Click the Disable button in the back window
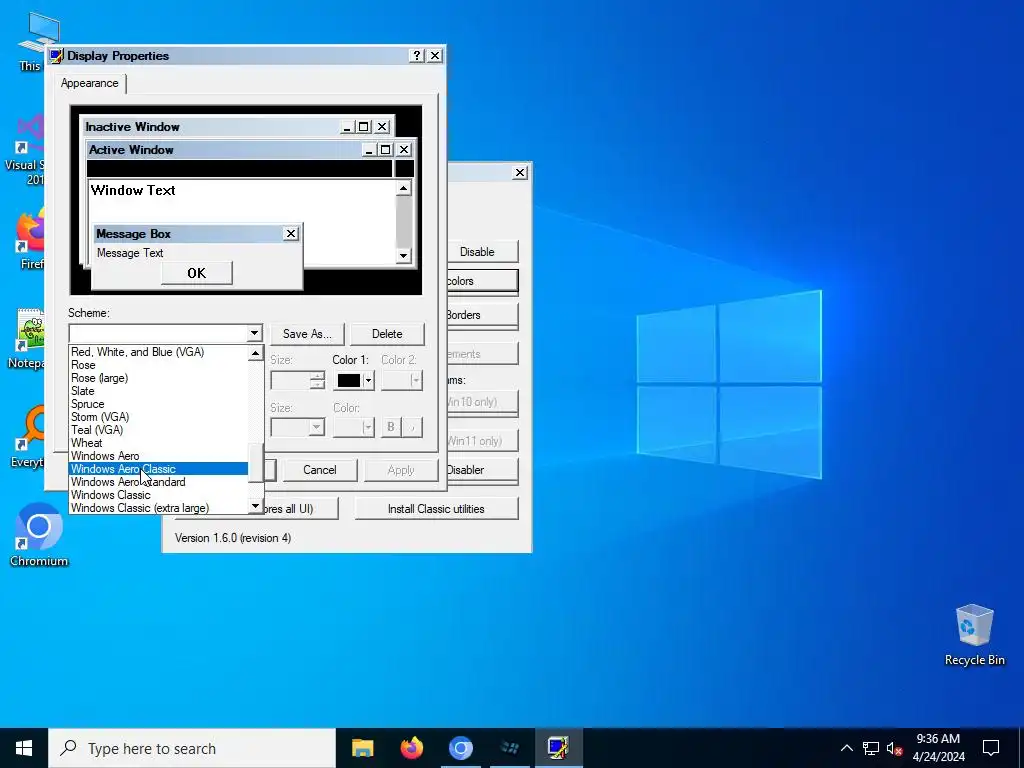The width and height of the screenshot is (1024, 768). (483, 251)
